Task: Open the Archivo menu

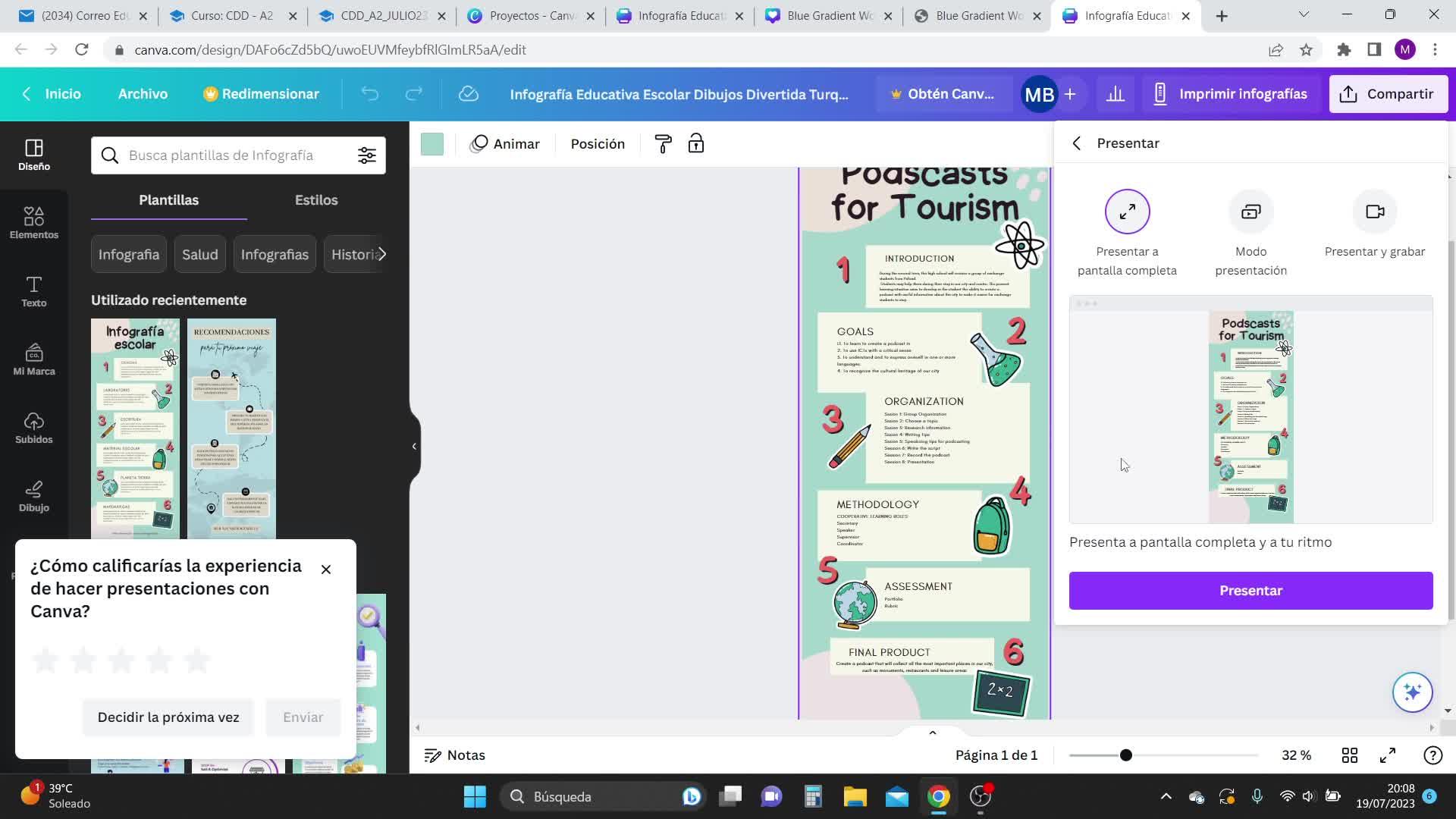Action: tap(143, 94)
